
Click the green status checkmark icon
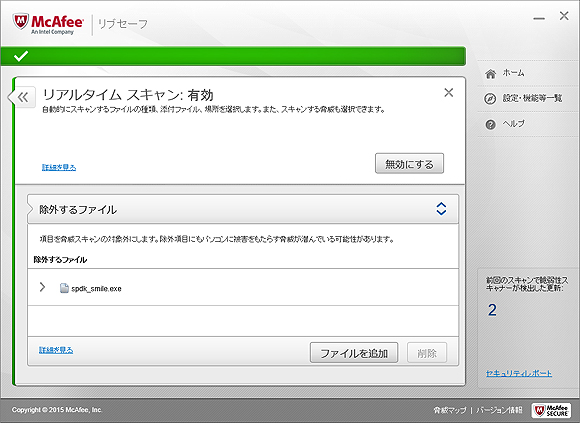[x=21, y=56]
